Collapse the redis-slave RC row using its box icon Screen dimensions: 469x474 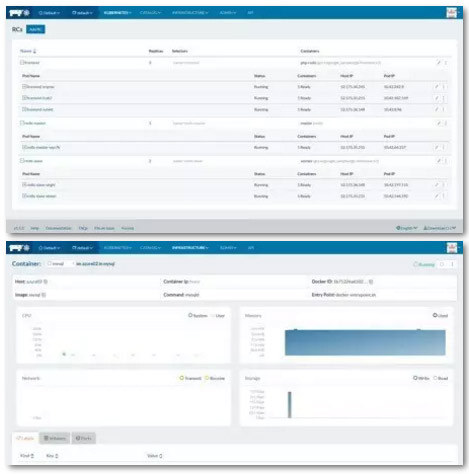22,161
